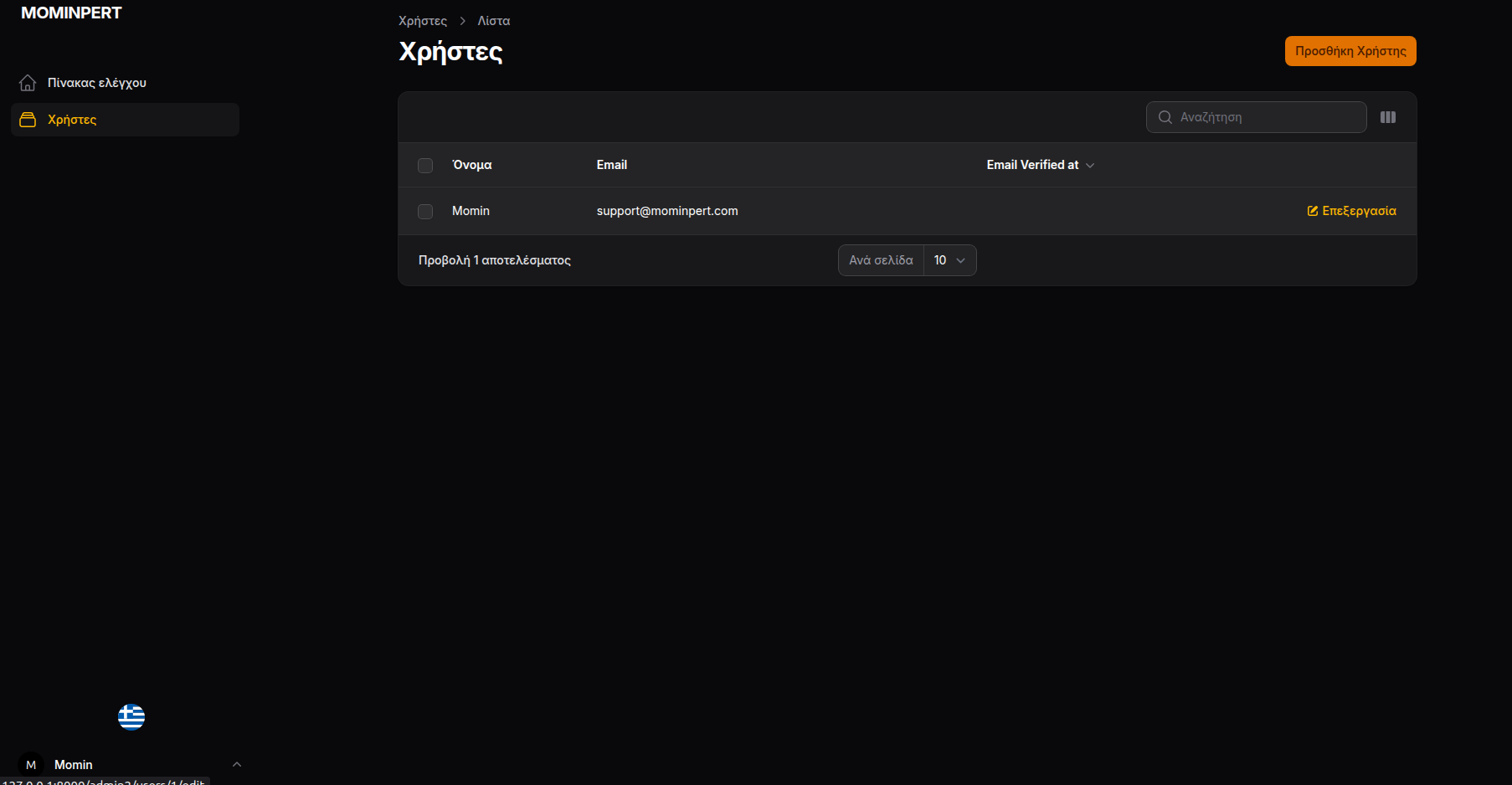This screenshot has height=785, width=1512.
Task: Click the MOMINPERT logo
Action: click(x=71, y=13)
